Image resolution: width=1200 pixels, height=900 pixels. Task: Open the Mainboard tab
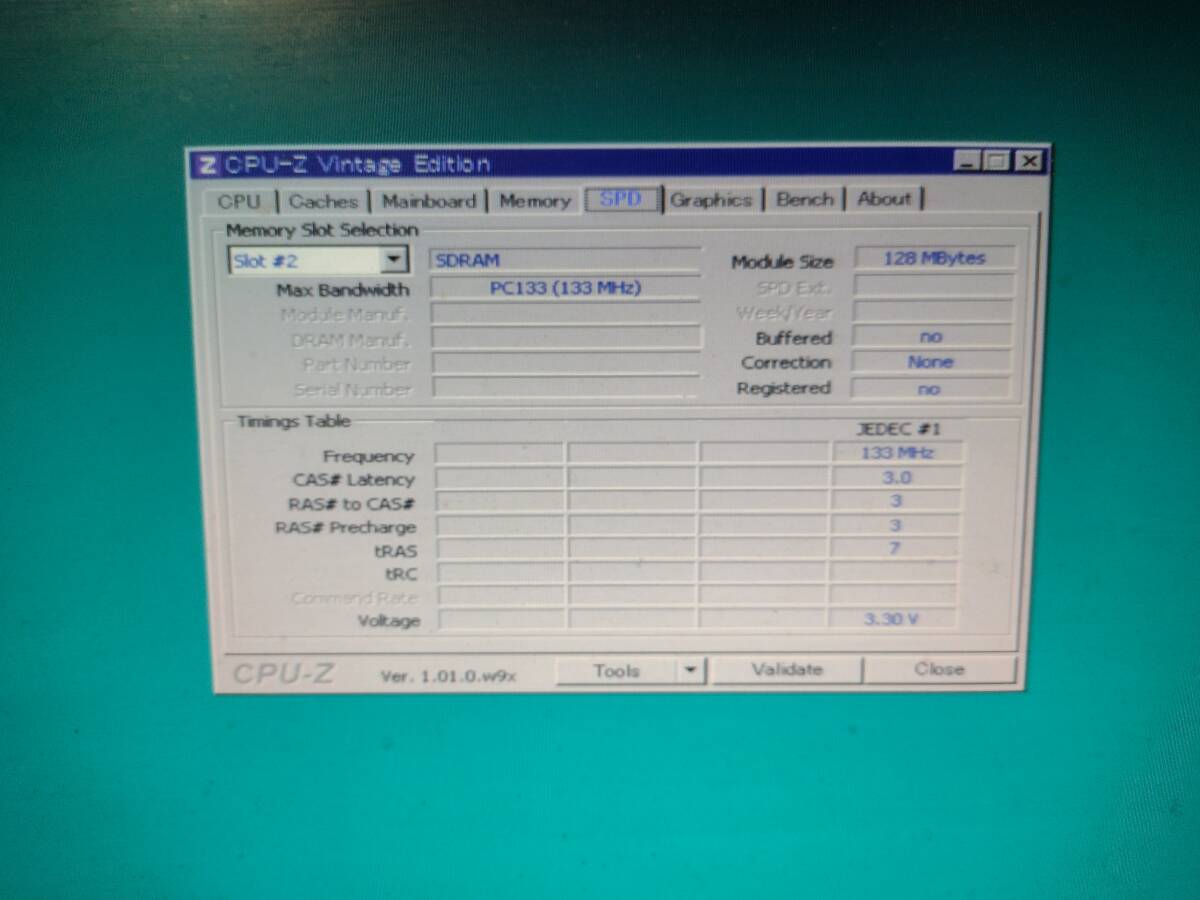(x=429, y=201)
